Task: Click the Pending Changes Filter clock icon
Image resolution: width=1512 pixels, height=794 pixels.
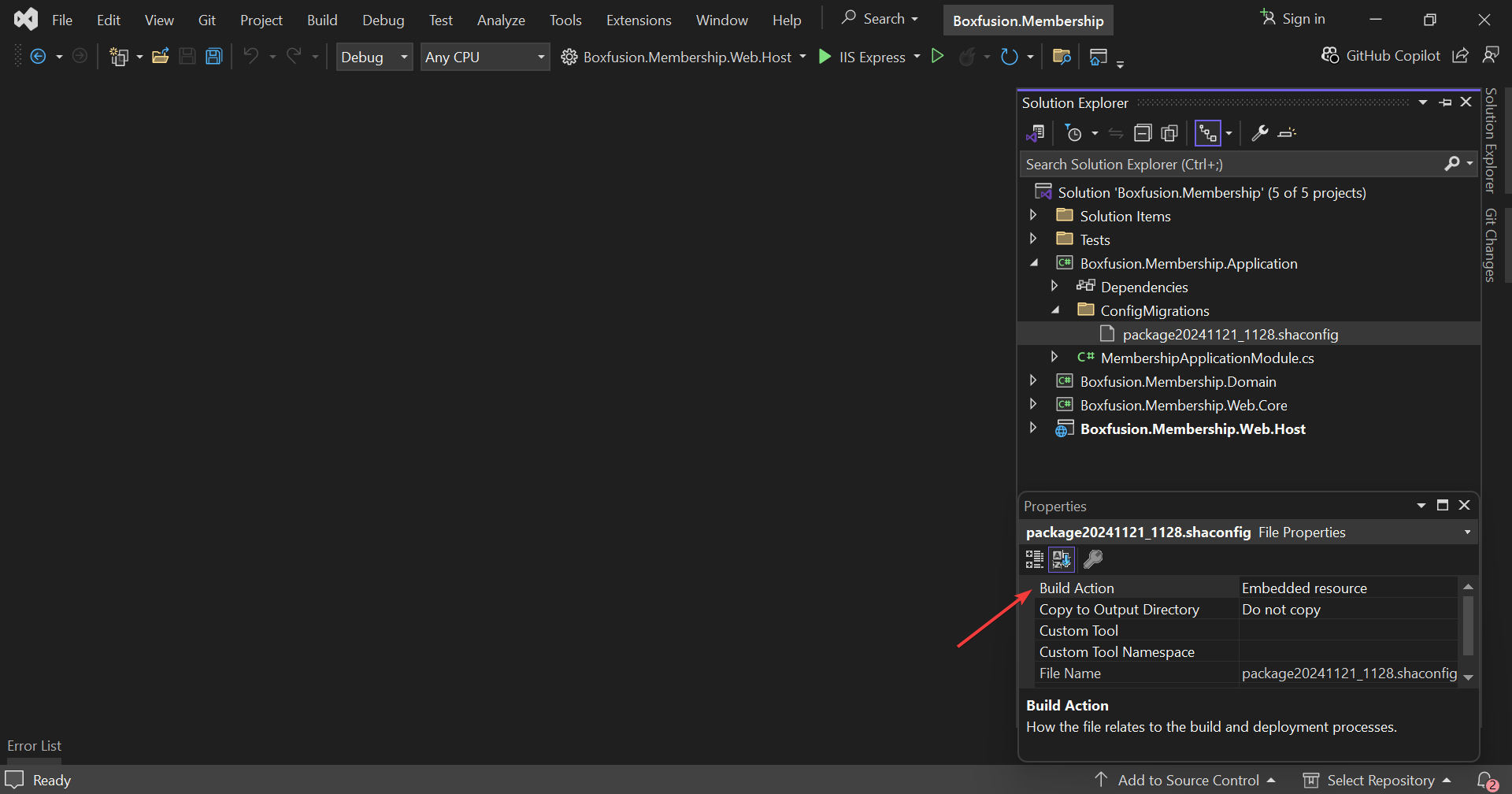Action: [x=1073, y=134]
